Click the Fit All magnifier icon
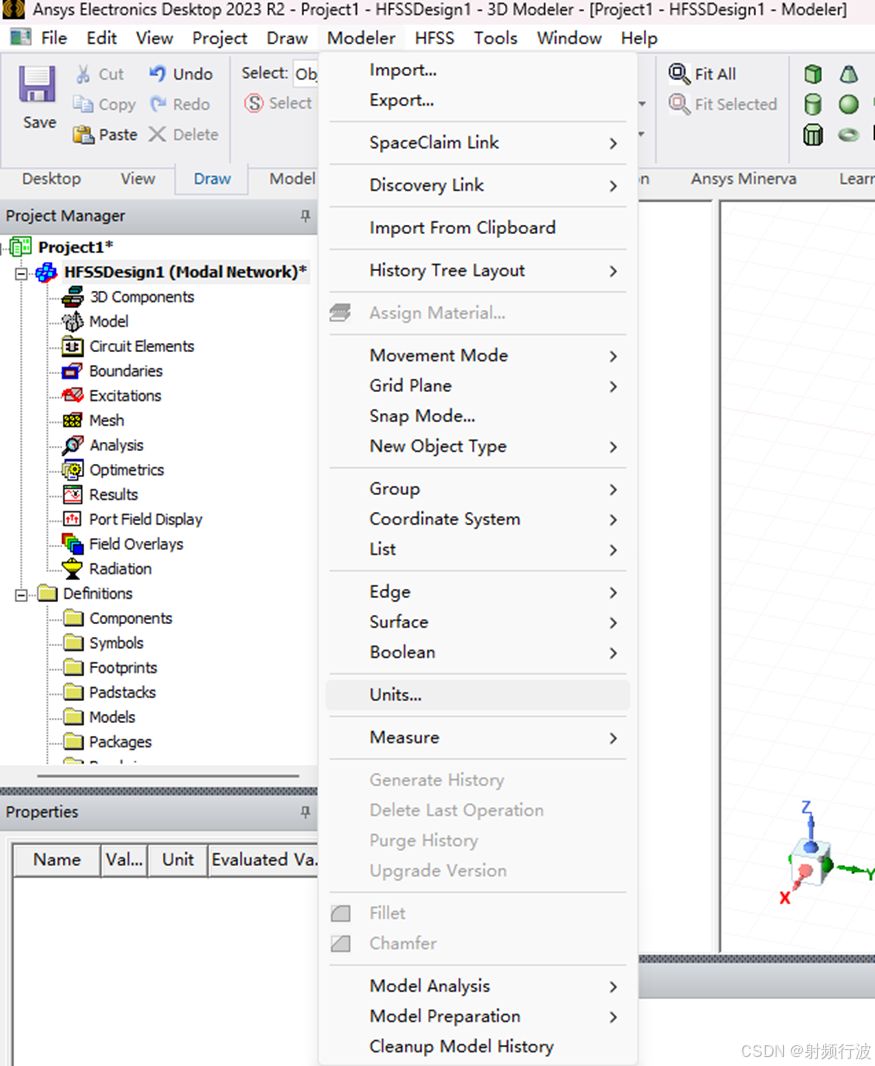 click(x=679, y=73)
